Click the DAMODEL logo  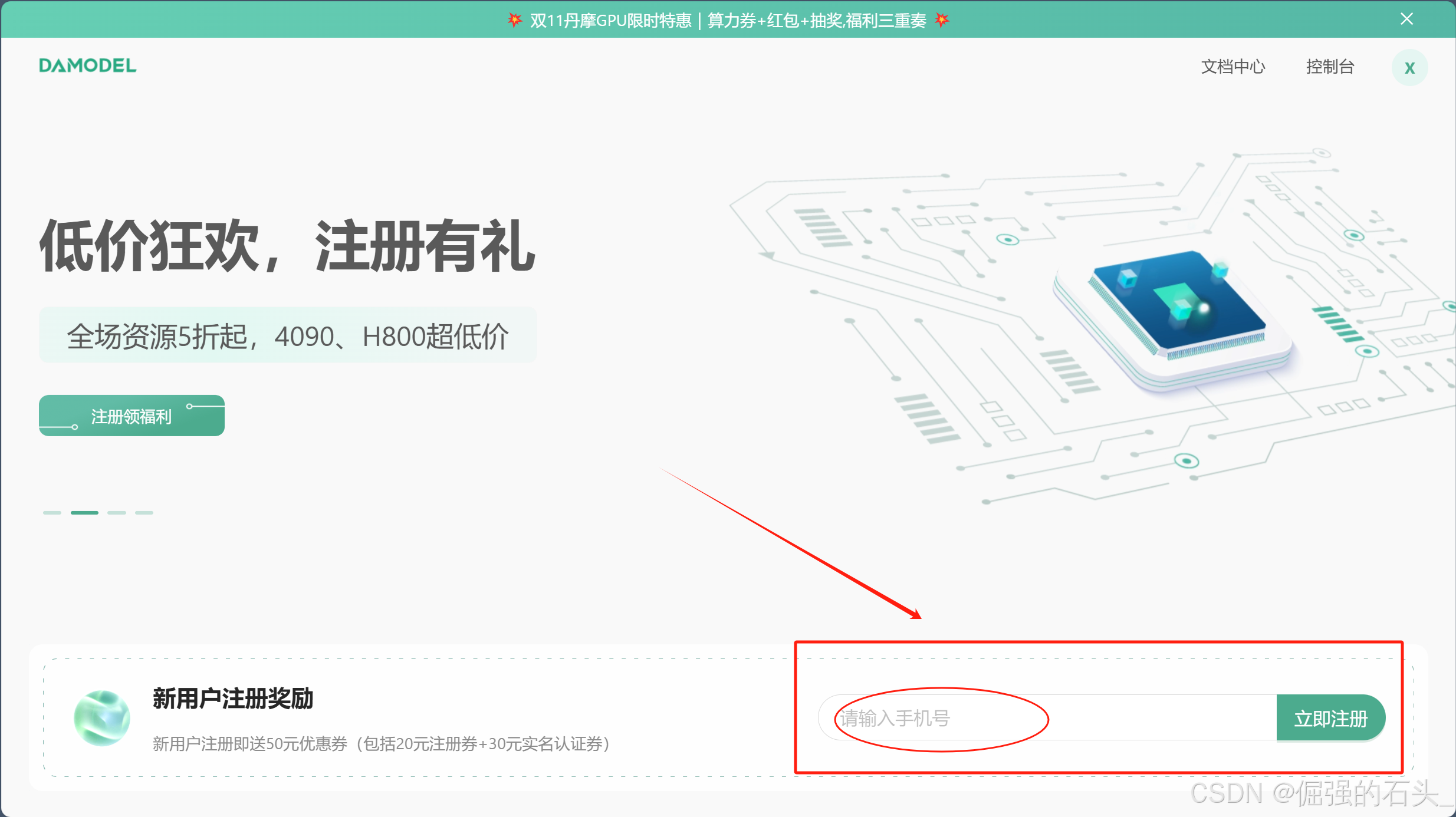tap(87, 65)
